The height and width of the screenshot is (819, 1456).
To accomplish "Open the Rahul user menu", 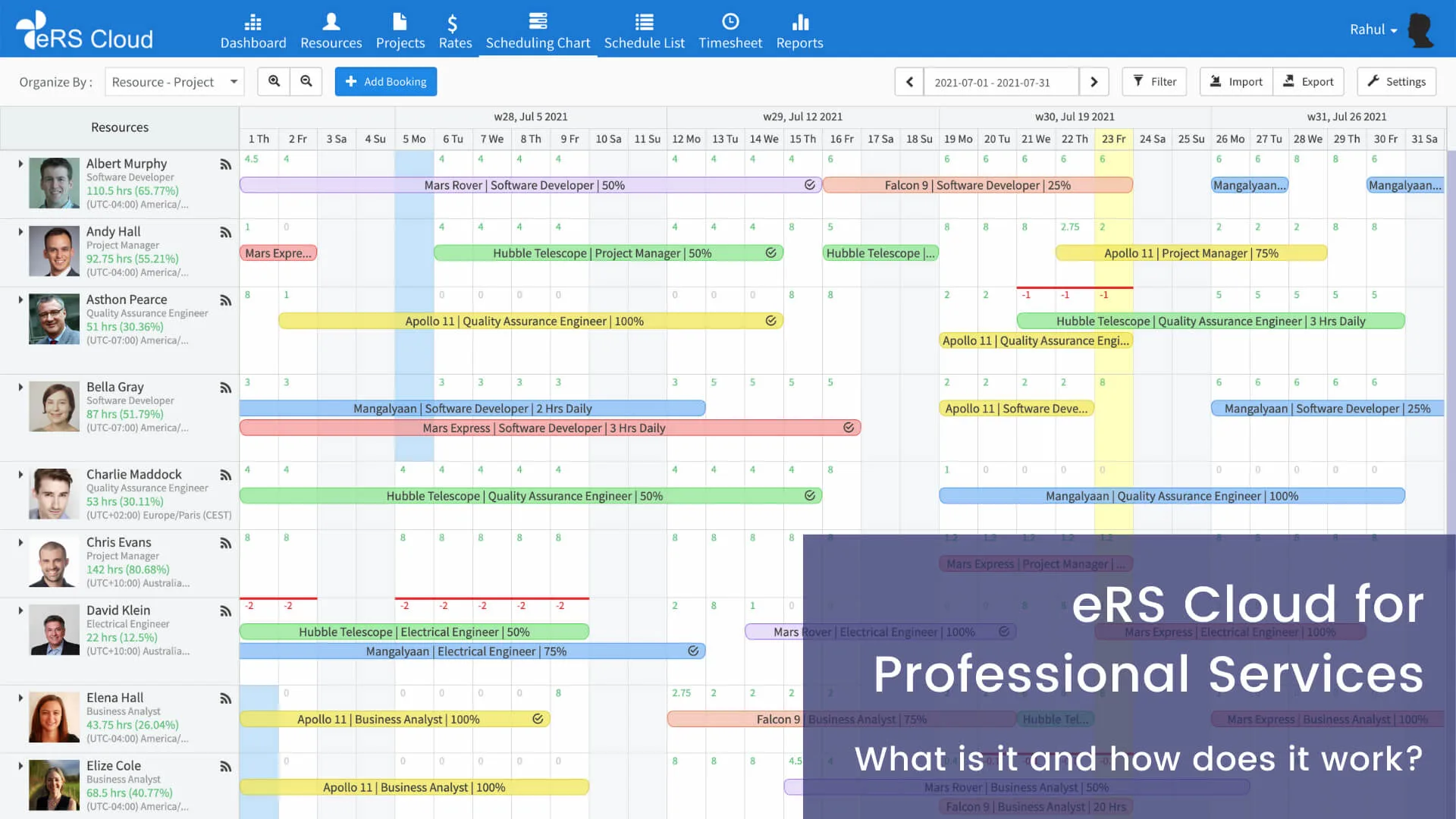I will point(1373,29).
